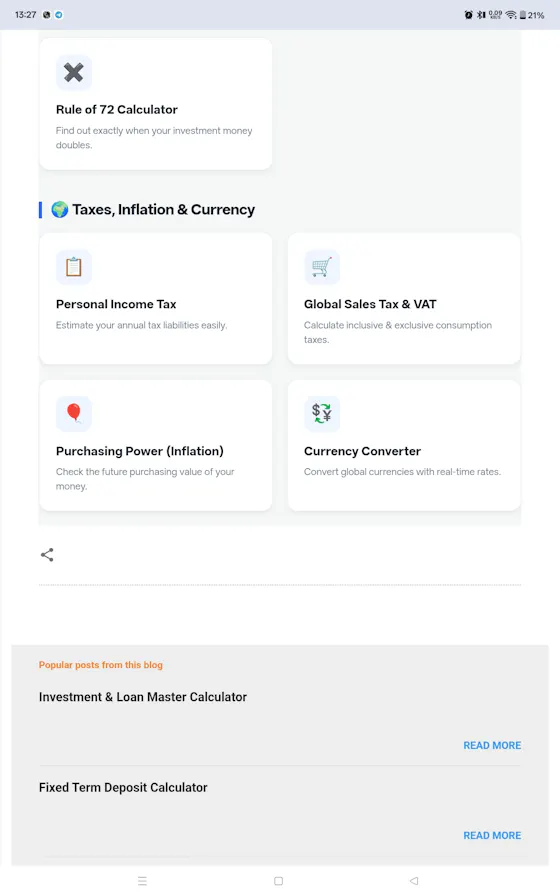Open Currency Converter card title
The width and height of the screenshot is (560, 896).
[362, 451]
